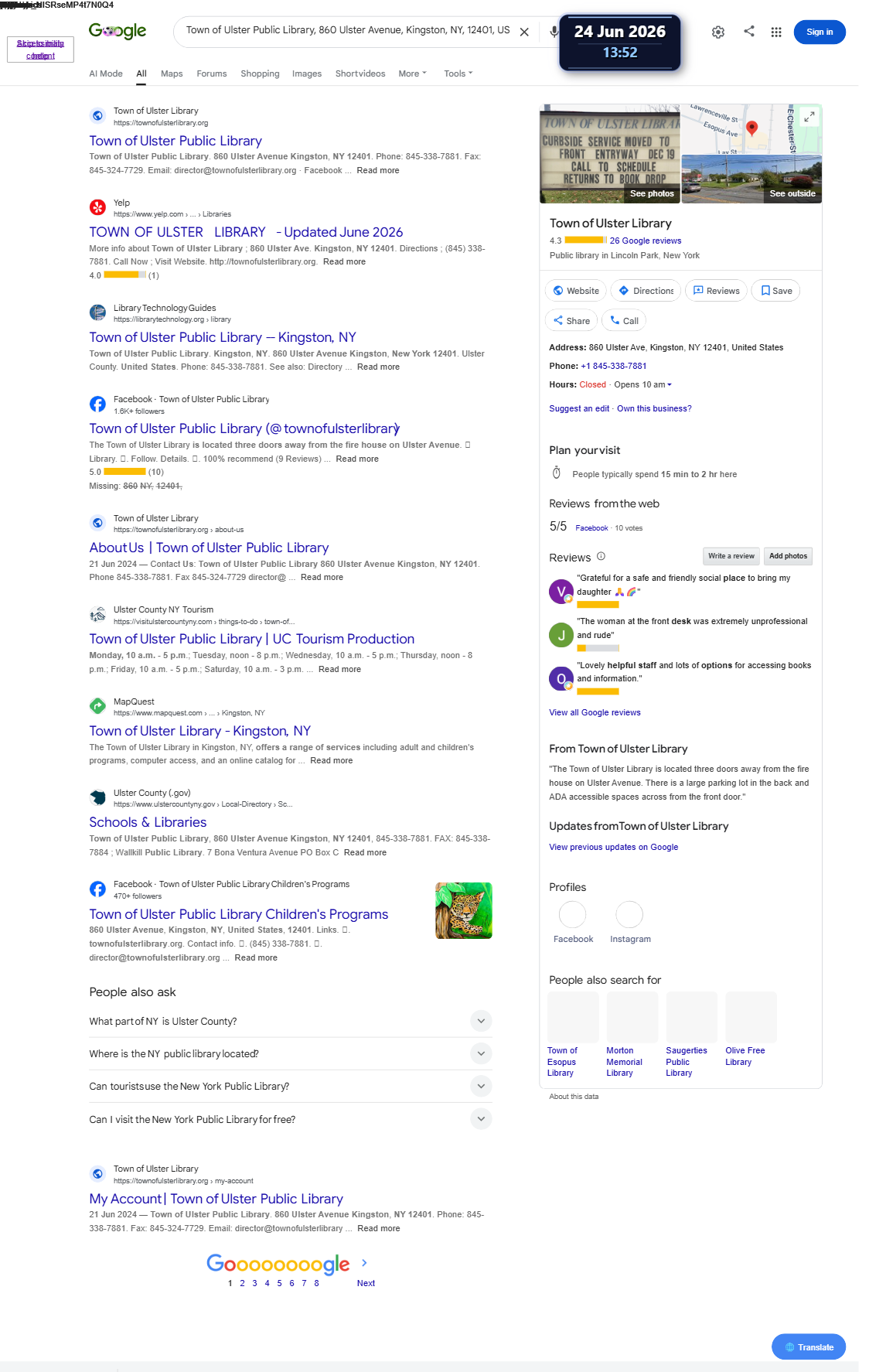Image resolution: width=869 pixels, height=1372 pixels.
Task: Click reviewer avatar J
Action: click(561, 635)
